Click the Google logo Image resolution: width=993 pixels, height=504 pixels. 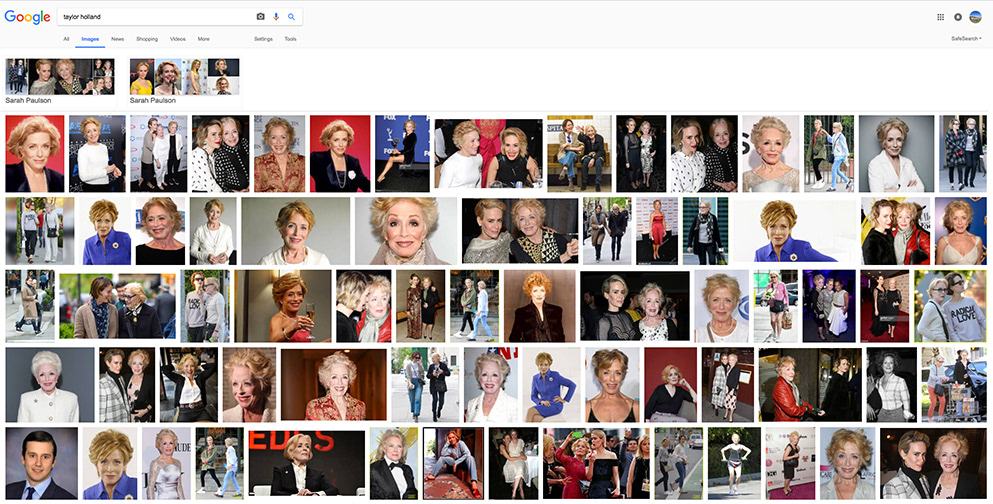[x=27, y=17]
